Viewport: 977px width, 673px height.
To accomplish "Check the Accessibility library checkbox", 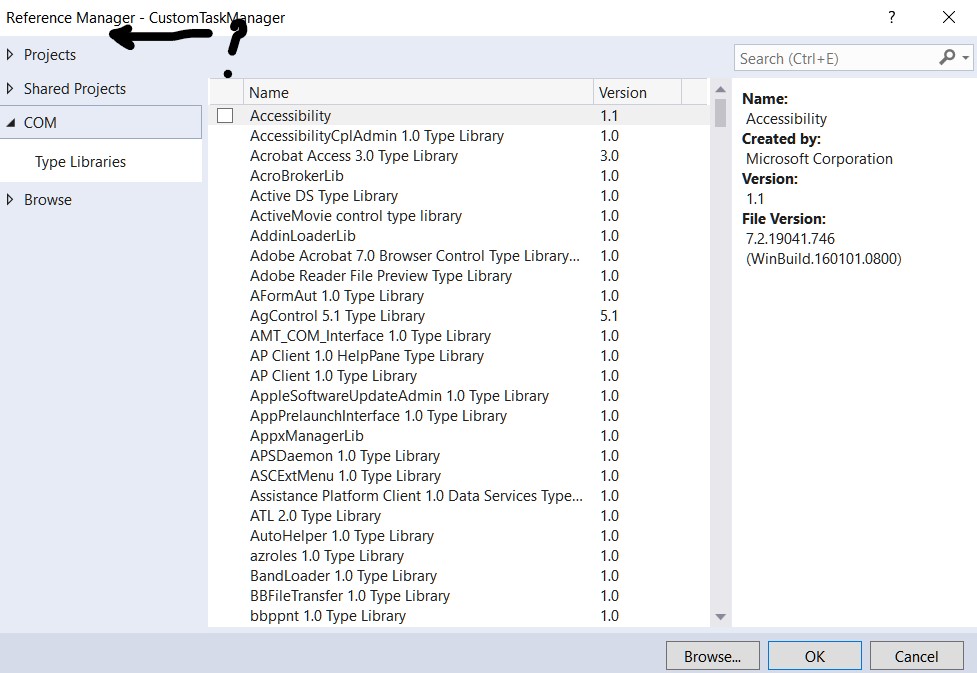I will click(226, 115).
